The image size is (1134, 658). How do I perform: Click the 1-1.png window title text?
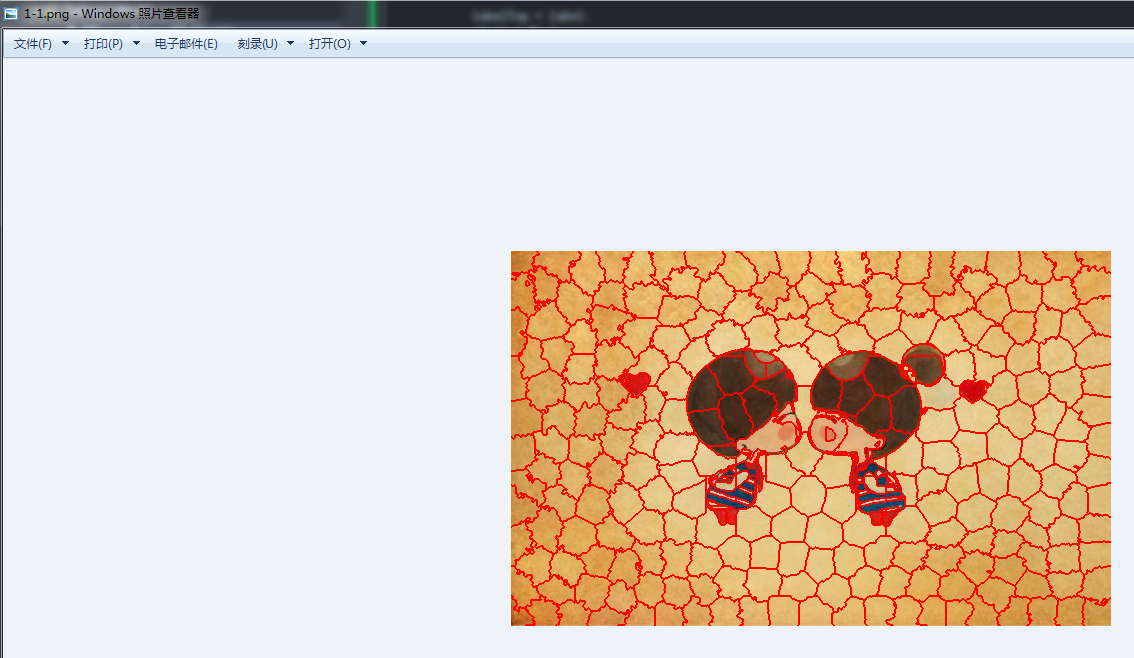(111, 14)
